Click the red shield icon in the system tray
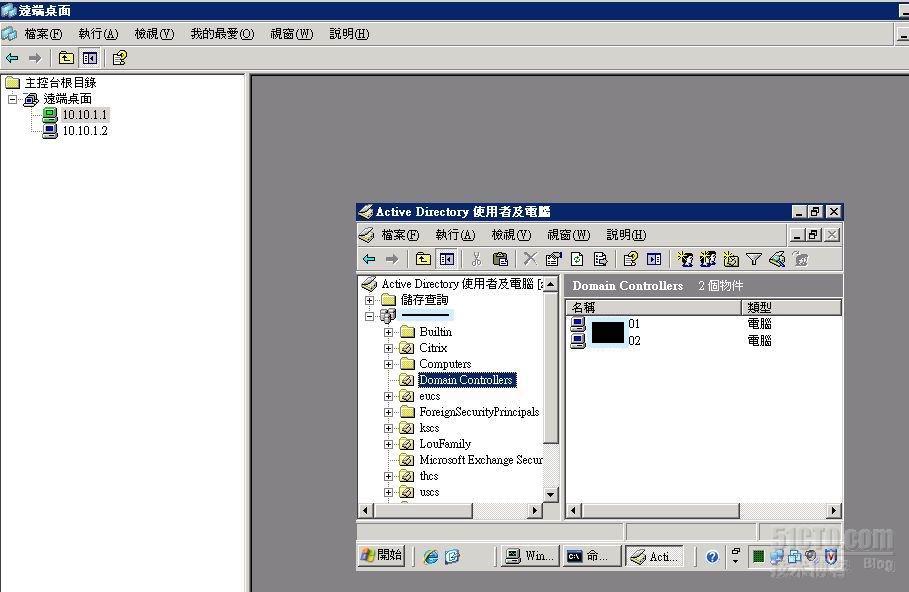909x592 pixels. point(830,557)
